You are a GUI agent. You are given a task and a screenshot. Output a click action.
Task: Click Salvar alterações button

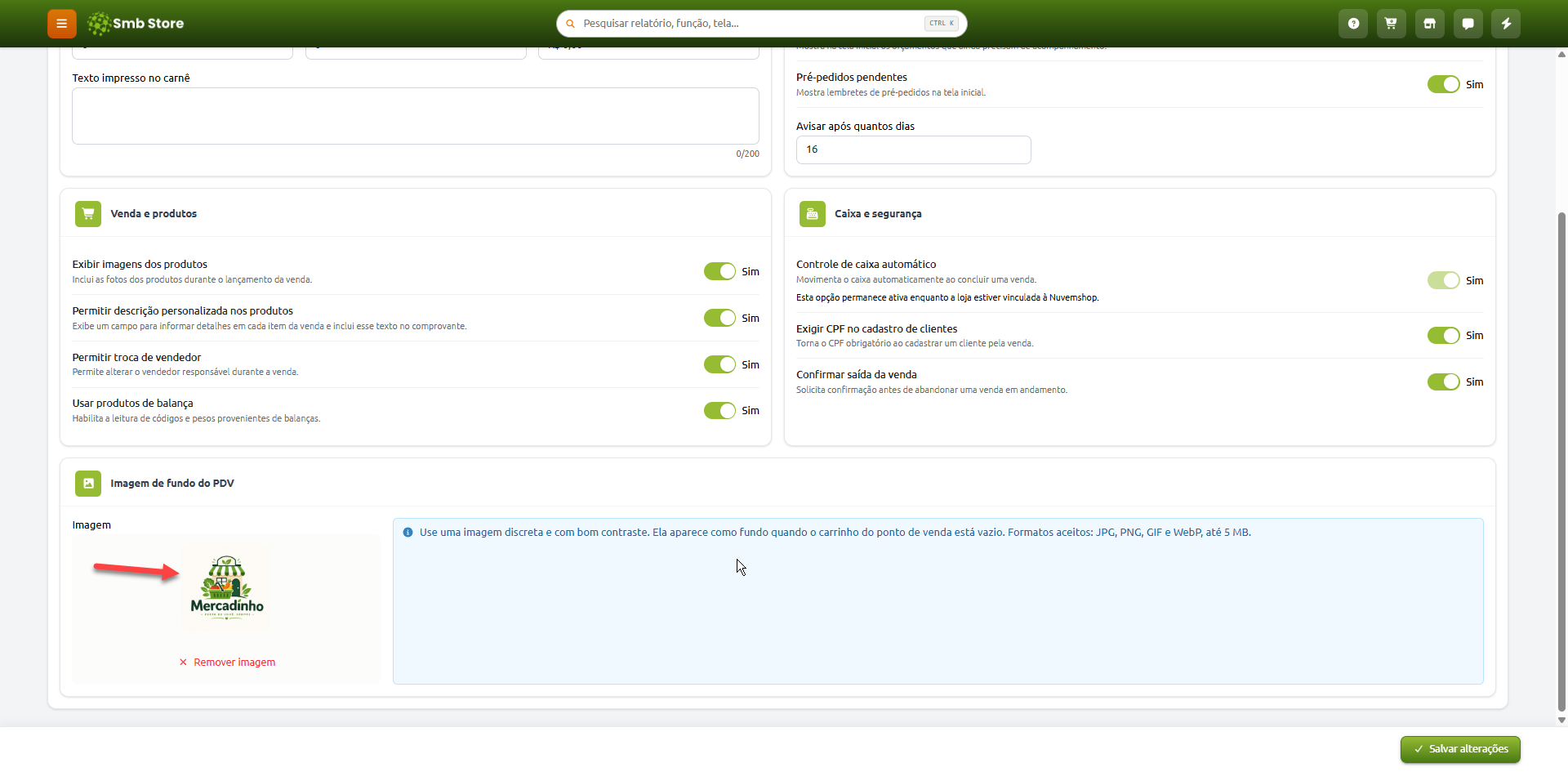click(x=1460, y=749)
